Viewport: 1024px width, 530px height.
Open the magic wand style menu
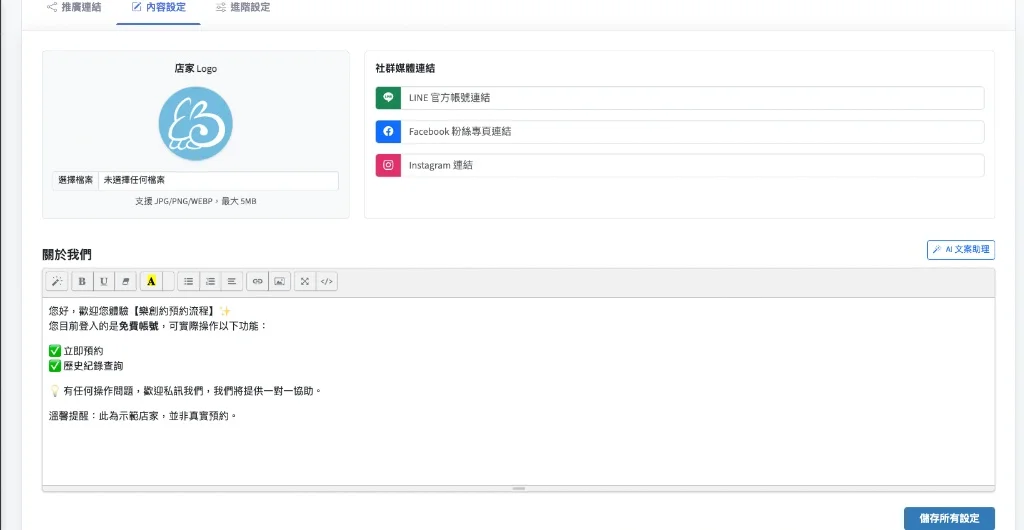point(56,282)
